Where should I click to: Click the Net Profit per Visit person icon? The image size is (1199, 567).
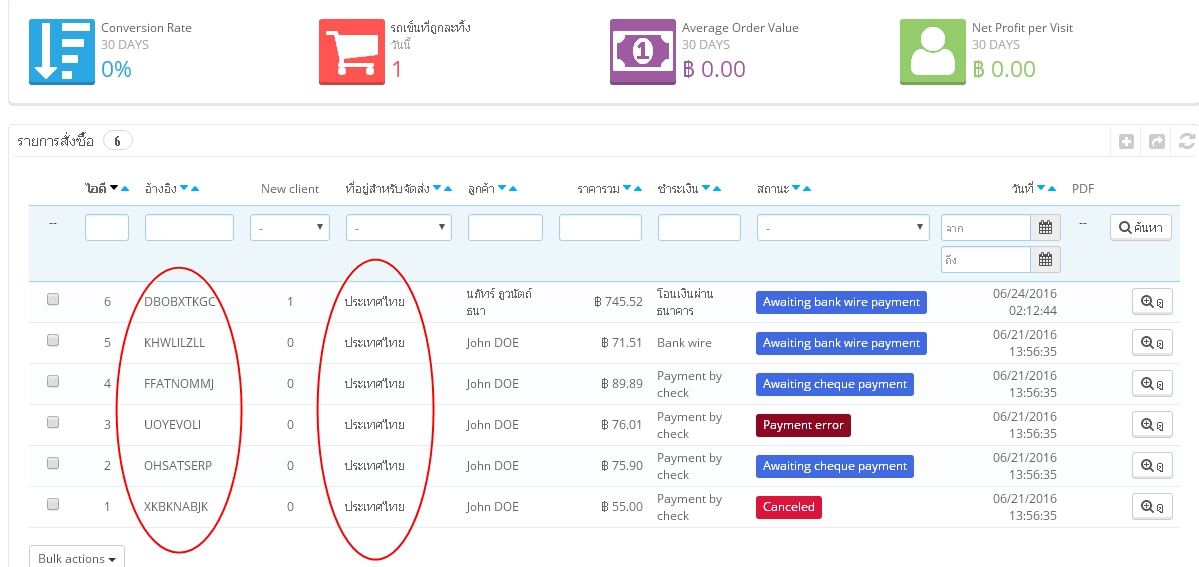tap(933, 51)
